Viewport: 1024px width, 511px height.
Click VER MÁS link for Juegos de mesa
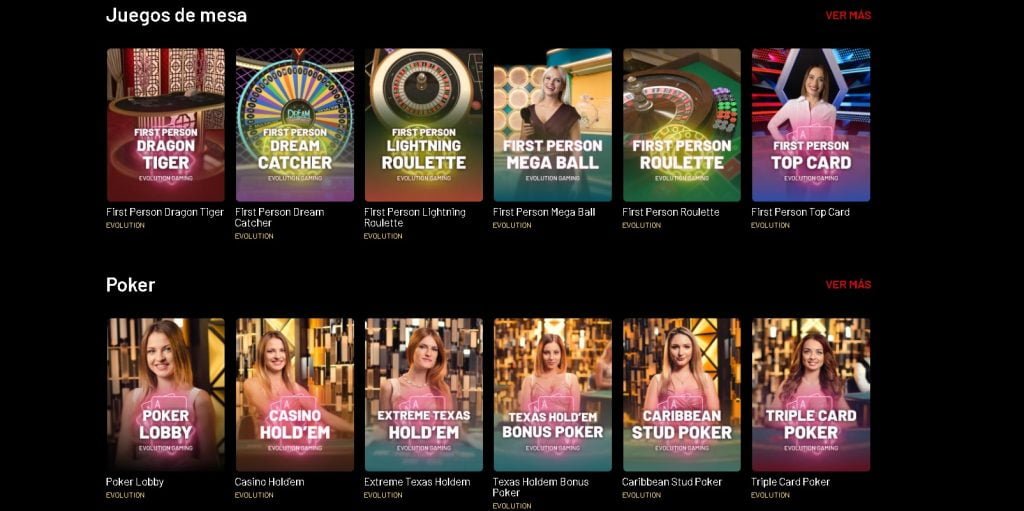point(848,16)
